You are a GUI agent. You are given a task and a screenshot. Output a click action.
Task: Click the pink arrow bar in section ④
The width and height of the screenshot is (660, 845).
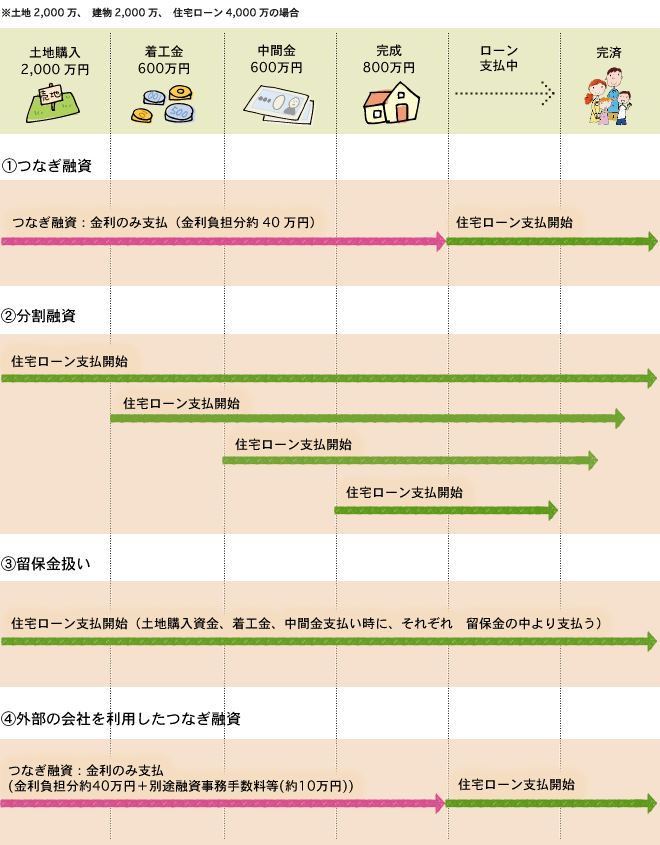pyautogui.click(x=223, y=804)
